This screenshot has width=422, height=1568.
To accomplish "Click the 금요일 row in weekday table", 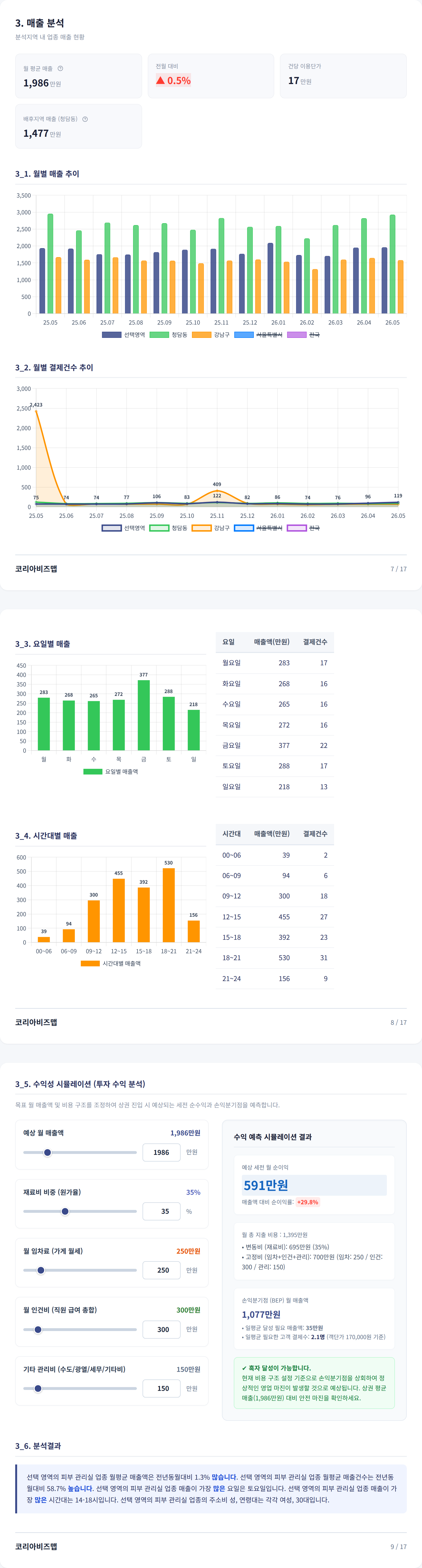I will 275,745.
